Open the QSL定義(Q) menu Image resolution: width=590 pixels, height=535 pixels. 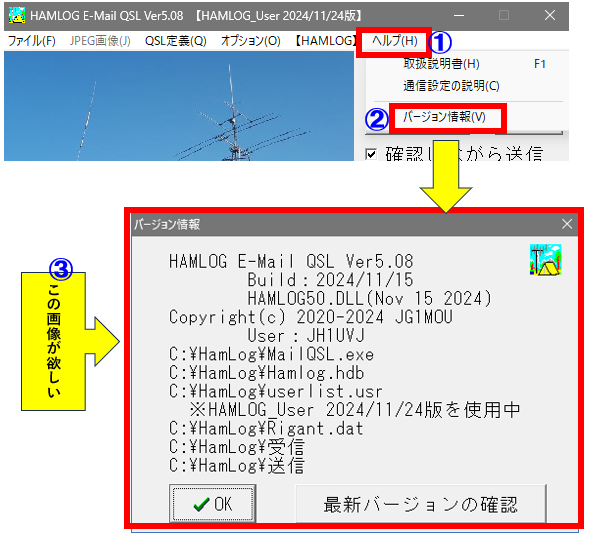(x=175, y=41)
